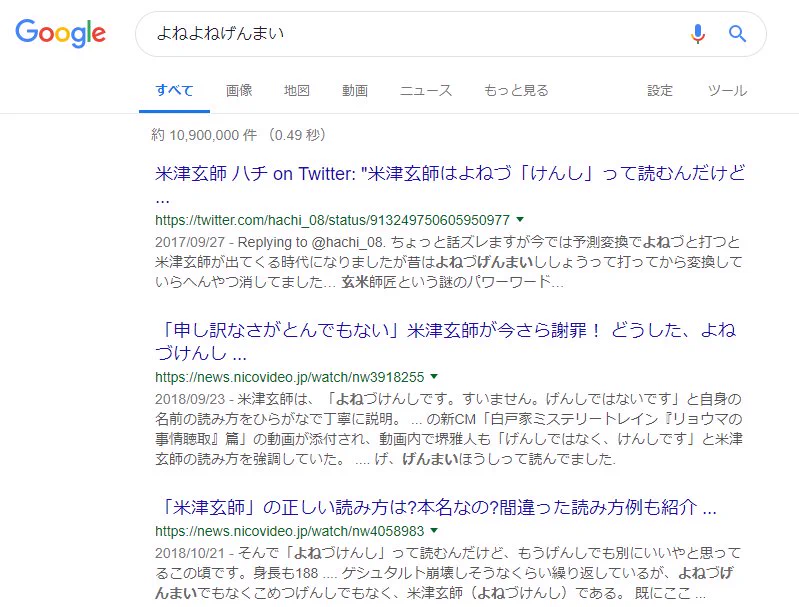Open the 「申し訳なさがとんでもない」 result title
Image resolution: width=799 pixels, height=607 pixels.
coord(445,341)
